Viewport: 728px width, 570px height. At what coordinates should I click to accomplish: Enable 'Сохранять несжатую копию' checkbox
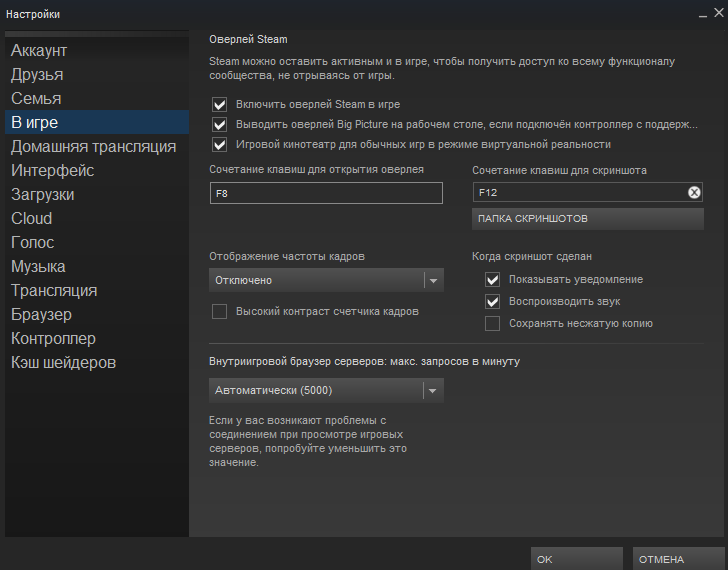[x=492, y=324]
